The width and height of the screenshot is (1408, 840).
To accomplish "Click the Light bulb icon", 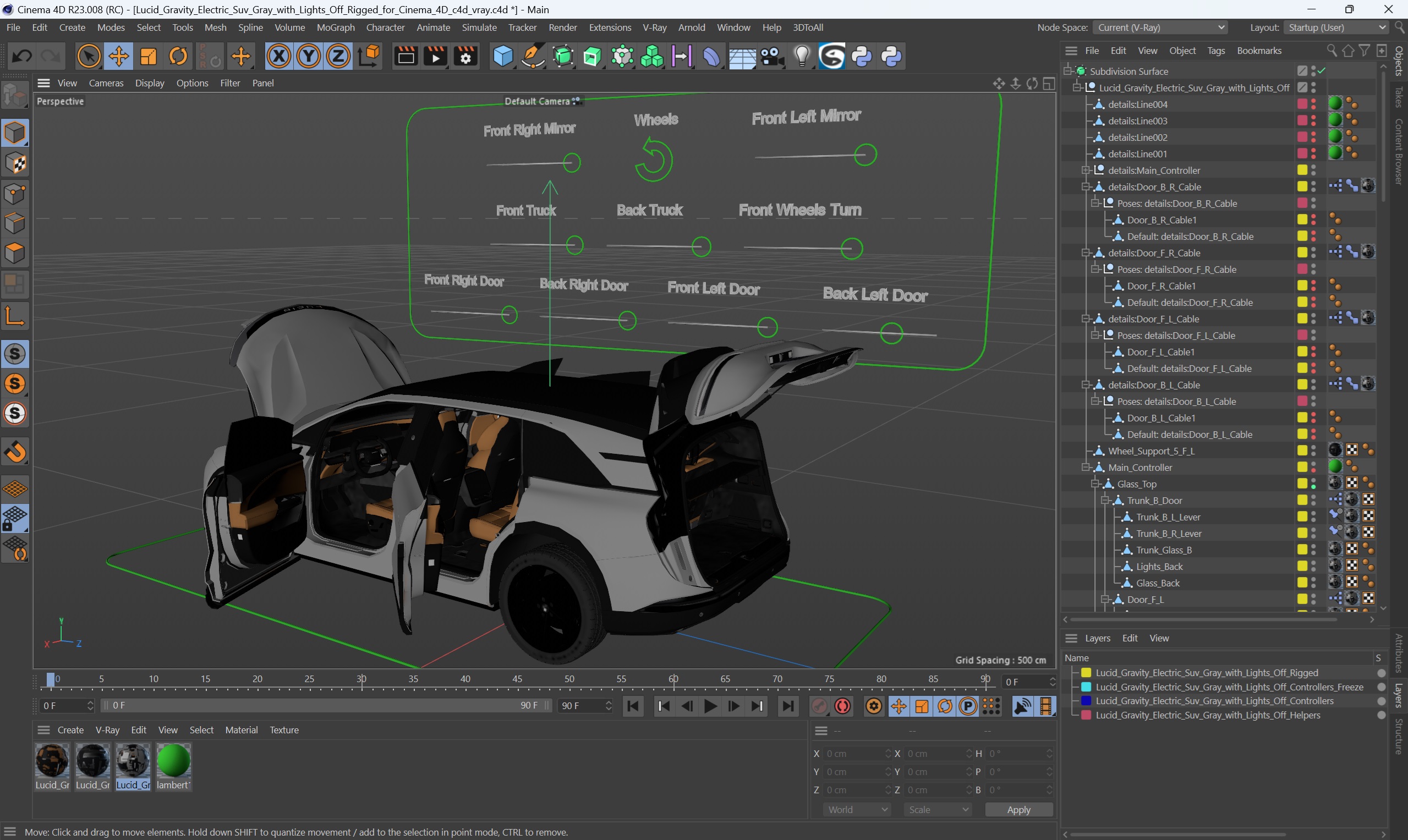I will click(x=802, y=56).
